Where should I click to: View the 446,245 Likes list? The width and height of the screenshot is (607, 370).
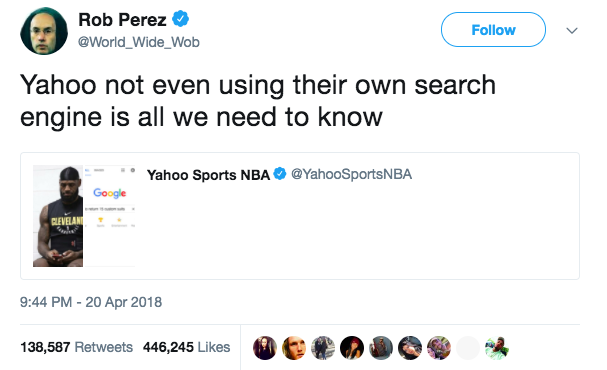(x=187, y=347)
